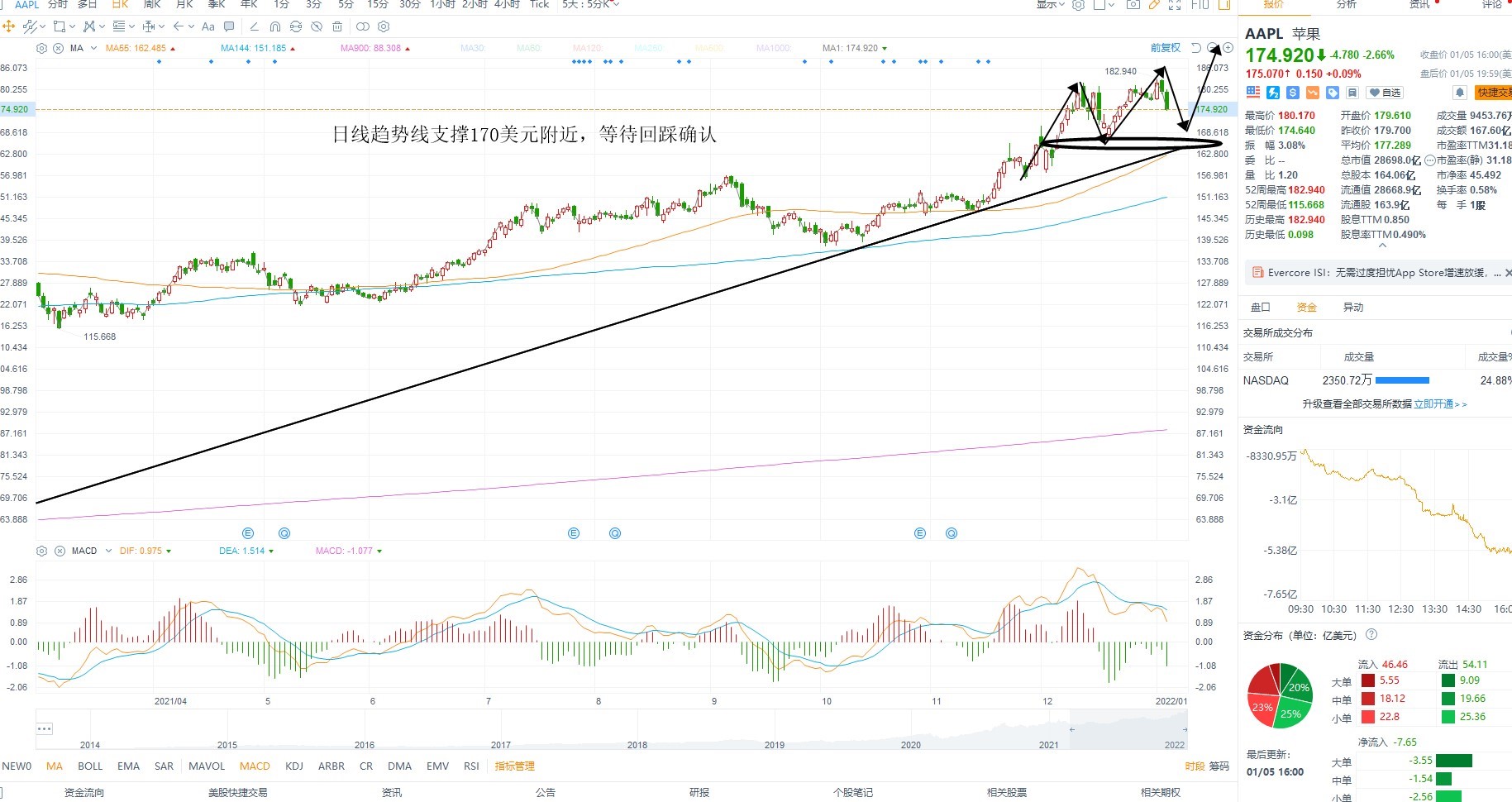Open the 分析 analysis tab
Image resolution: width=1512 pixels, height=802 pixels.
(x=1347, y=5)
